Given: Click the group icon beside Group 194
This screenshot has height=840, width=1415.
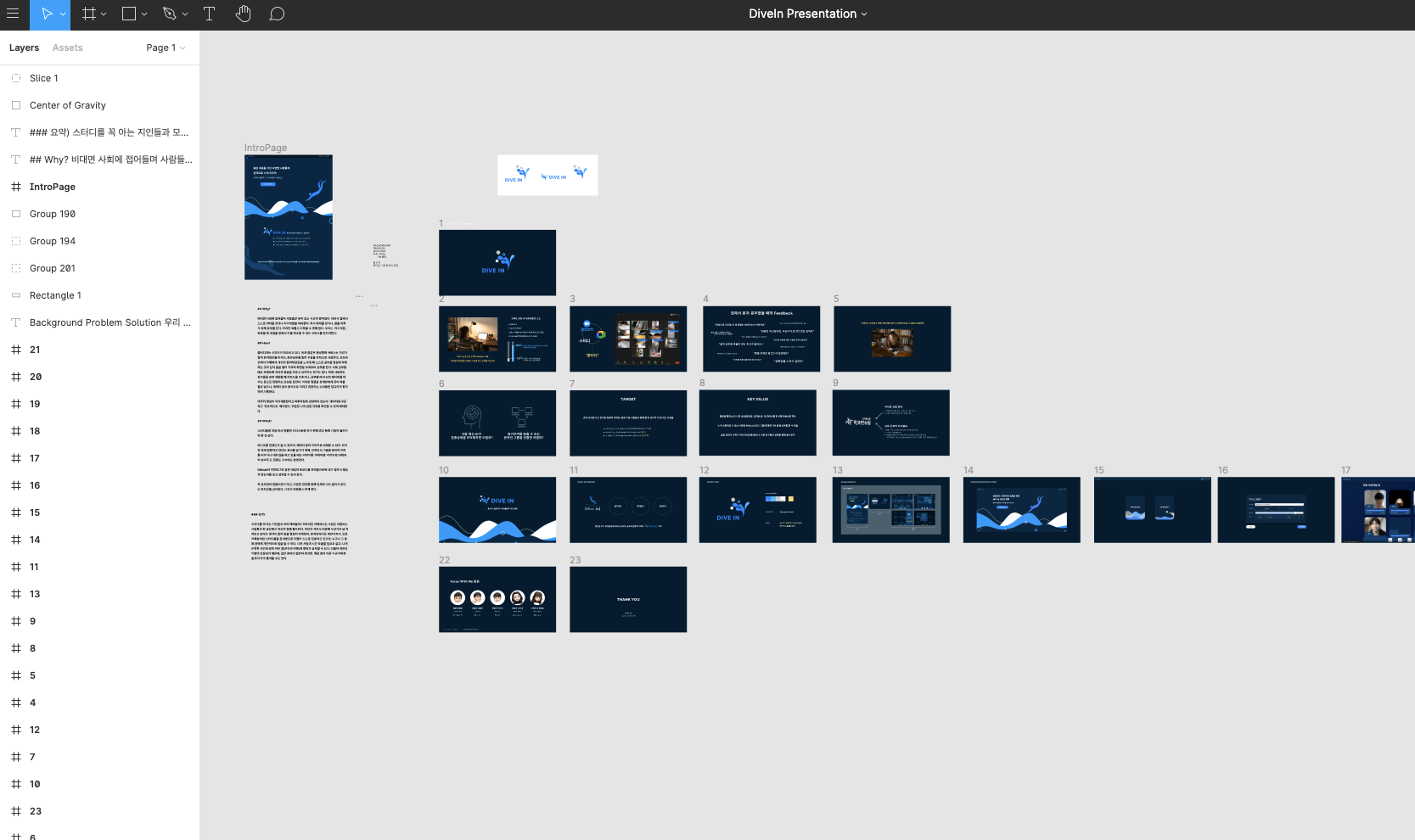Looking at the screenshot, I should [15, 241].
